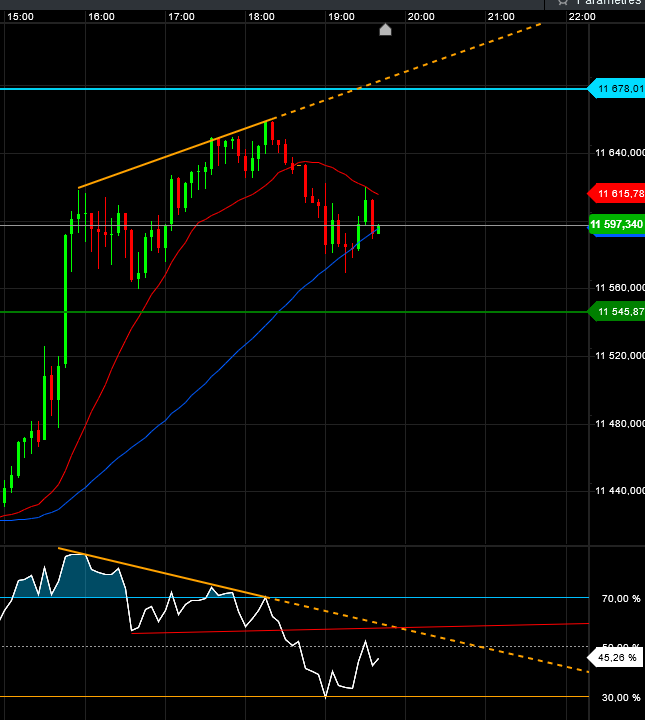This screenshot has width=645, height=720.
Task: Click the 11 640,000 price axis label
Action: [x=620, y=152]
